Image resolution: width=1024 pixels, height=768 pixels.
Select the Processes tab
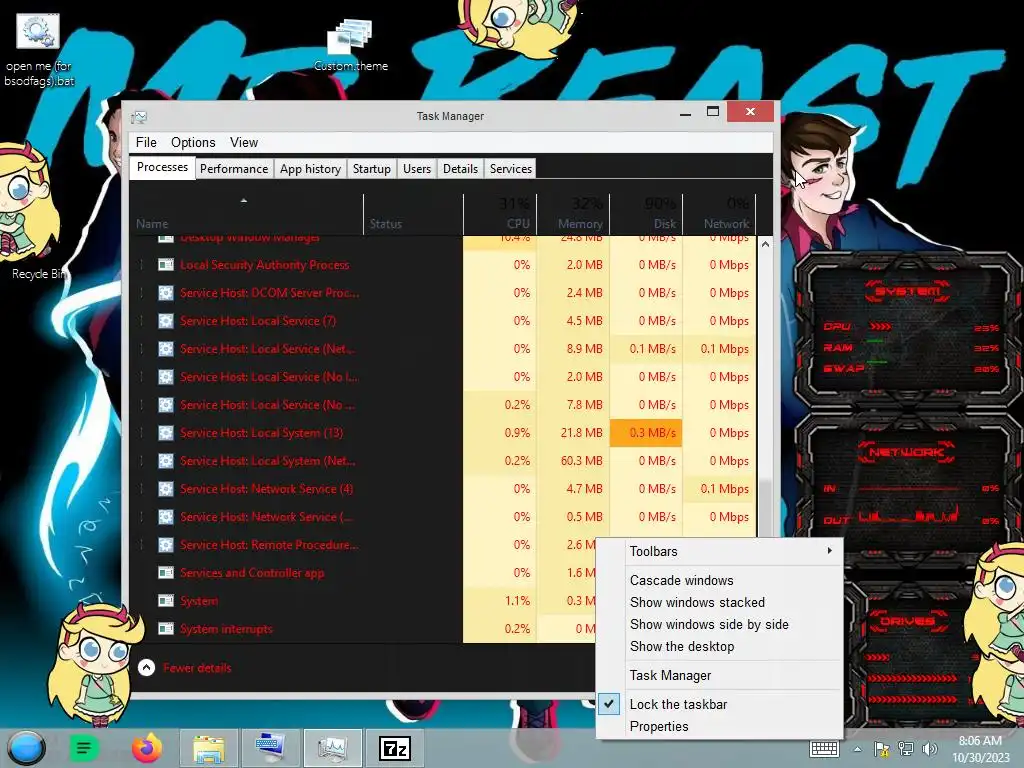(162, 167)
